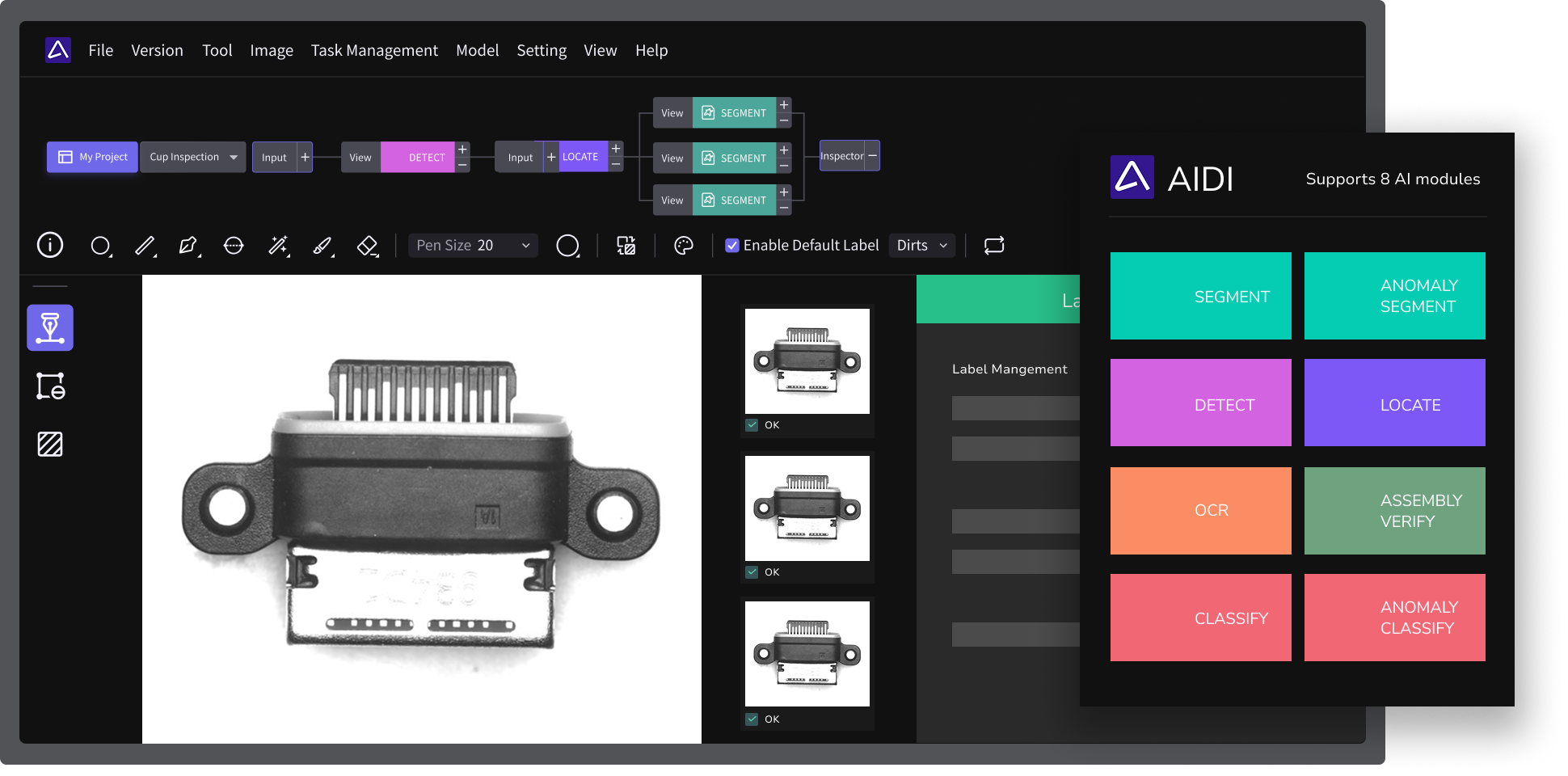The height and width of the screenshot is (776, 1568).
Task: Select the eraser tool
Action: (x=368, y=246)
